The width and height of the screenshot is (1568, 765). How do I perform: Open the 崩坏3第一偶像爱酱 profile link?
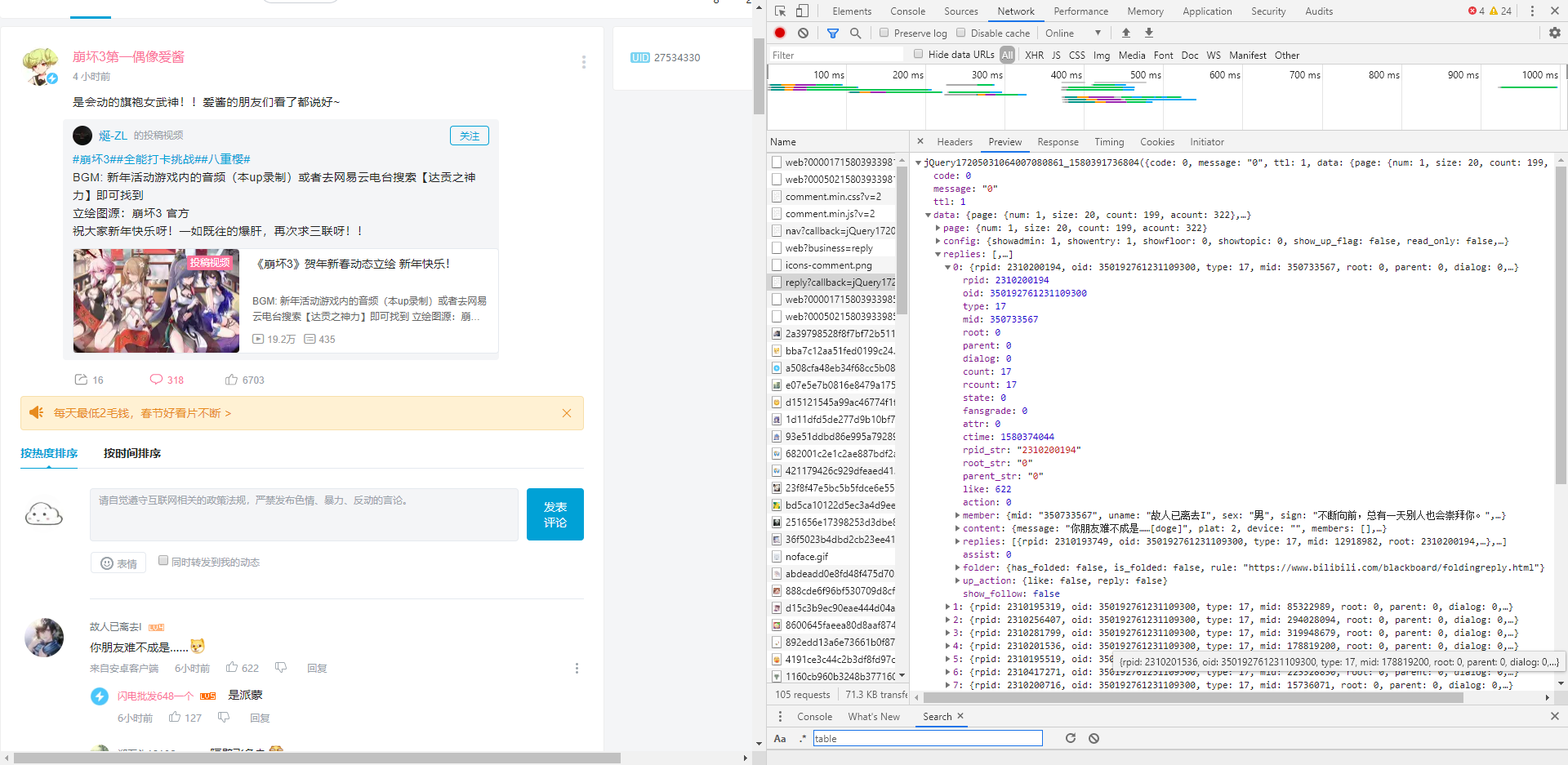tap(128, 56)
